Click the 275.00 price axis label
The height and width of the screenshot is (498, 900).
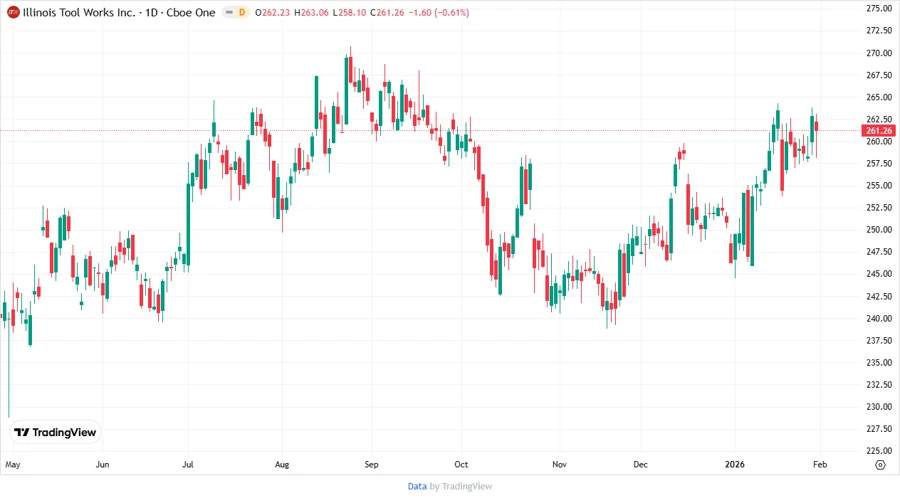879,8
